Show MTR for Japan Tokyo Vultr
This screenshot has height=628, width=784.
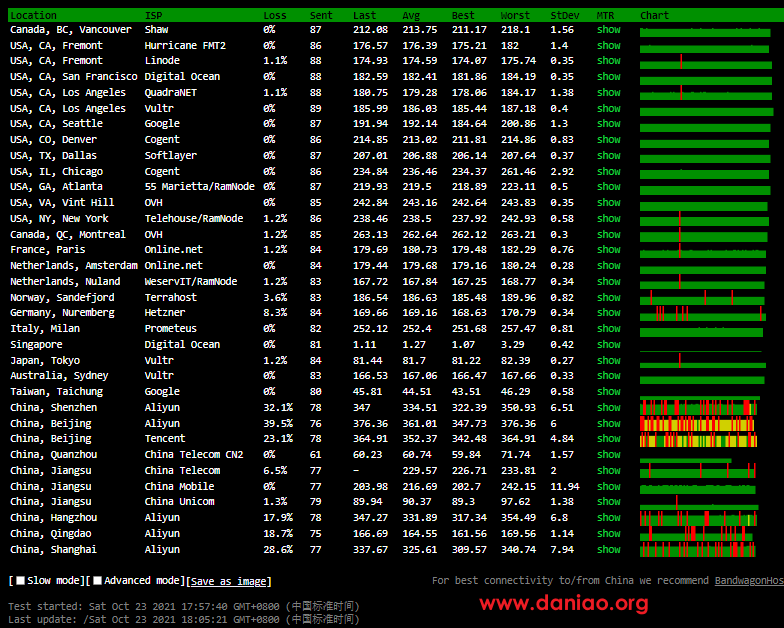(x=608, y=360)
